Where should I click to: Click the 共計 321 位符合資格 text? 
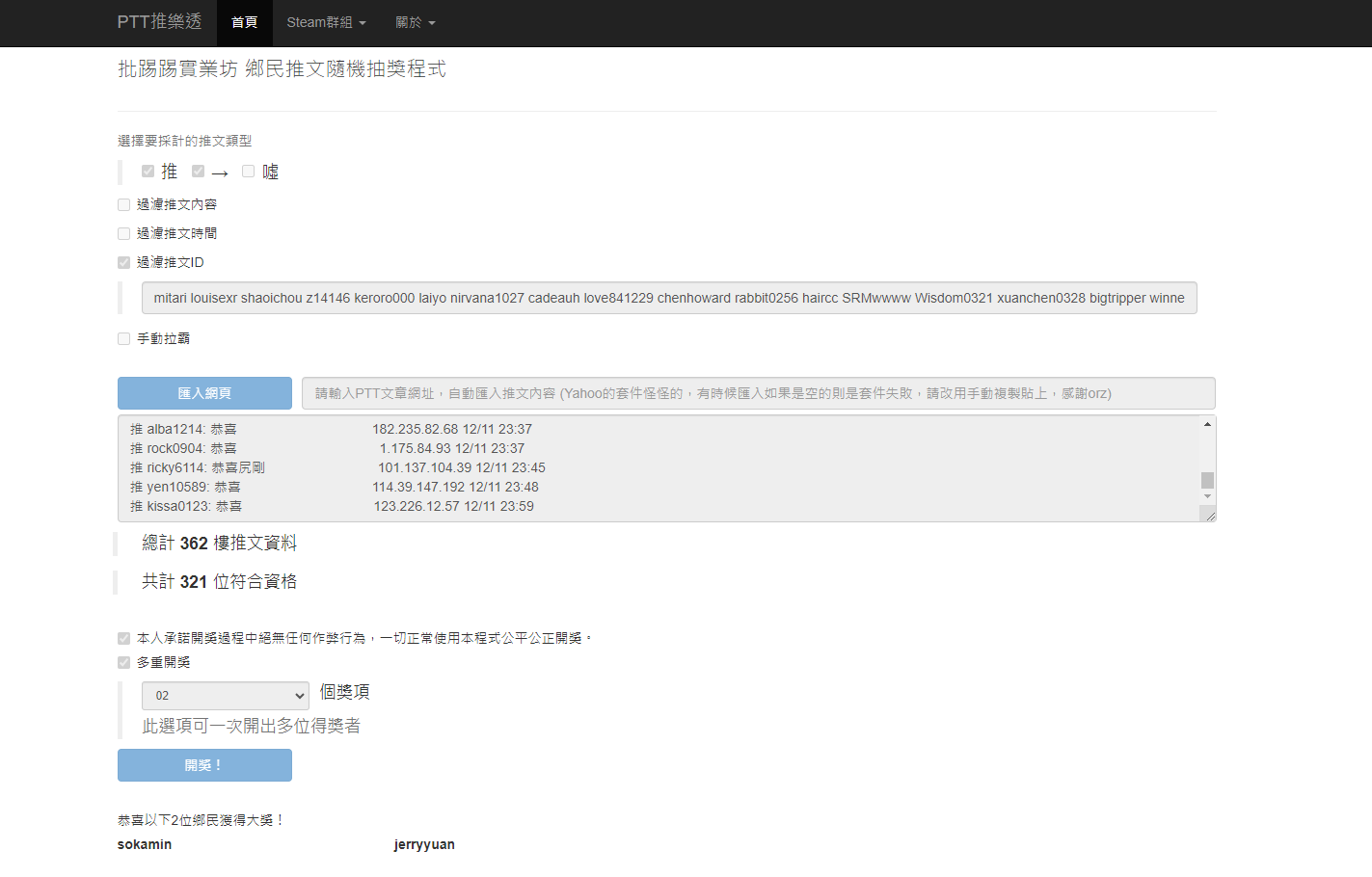(x=220, y=582)
